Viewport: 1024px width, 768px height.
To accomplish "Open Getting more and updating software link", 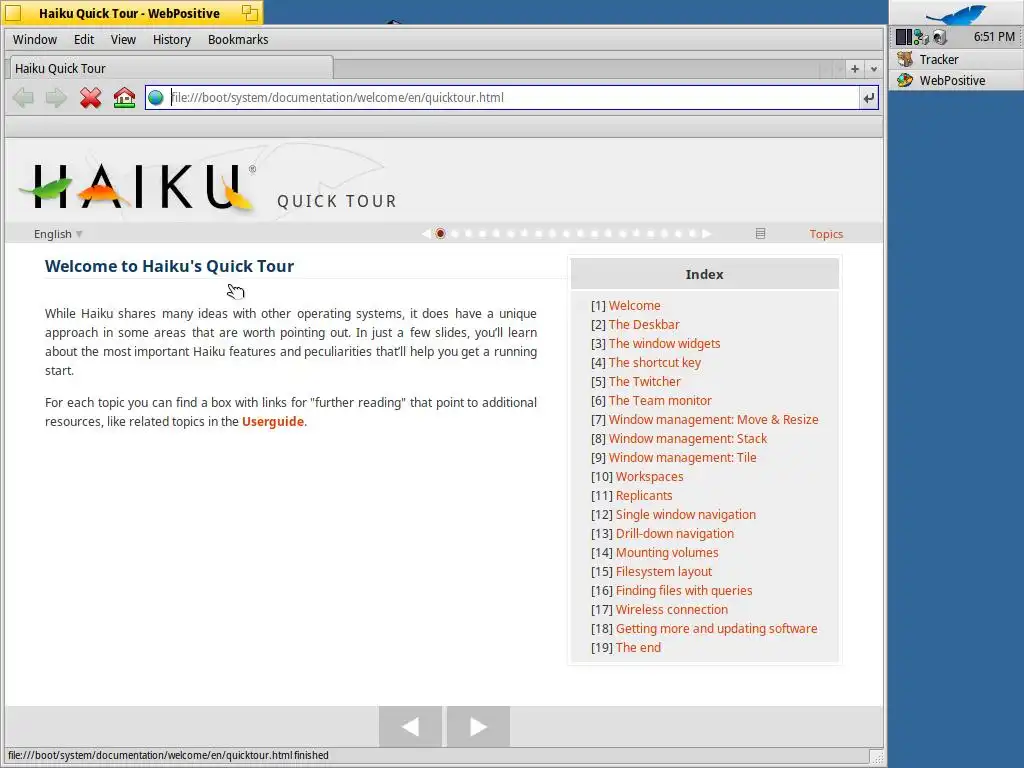I will pos(716,628).
